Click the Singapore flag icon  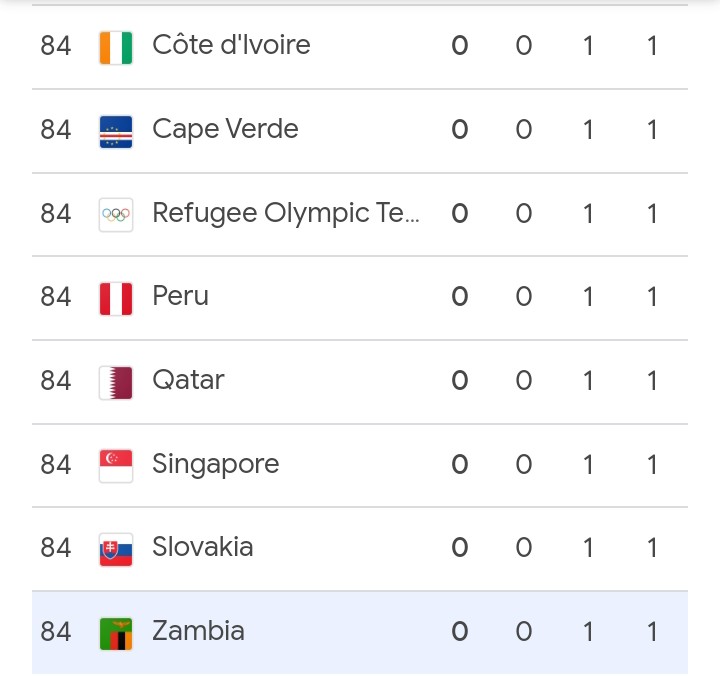116,465
